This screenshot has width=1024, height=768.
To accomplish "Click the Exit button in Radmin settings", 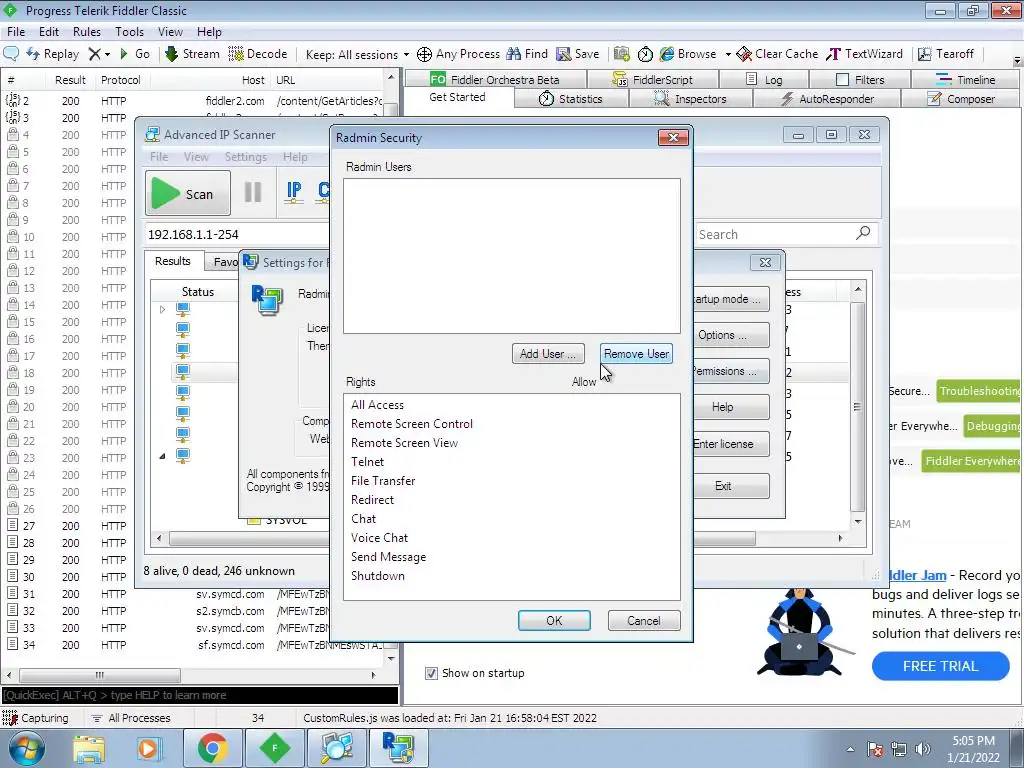I will pyautogui.click(x=731, y=486).
